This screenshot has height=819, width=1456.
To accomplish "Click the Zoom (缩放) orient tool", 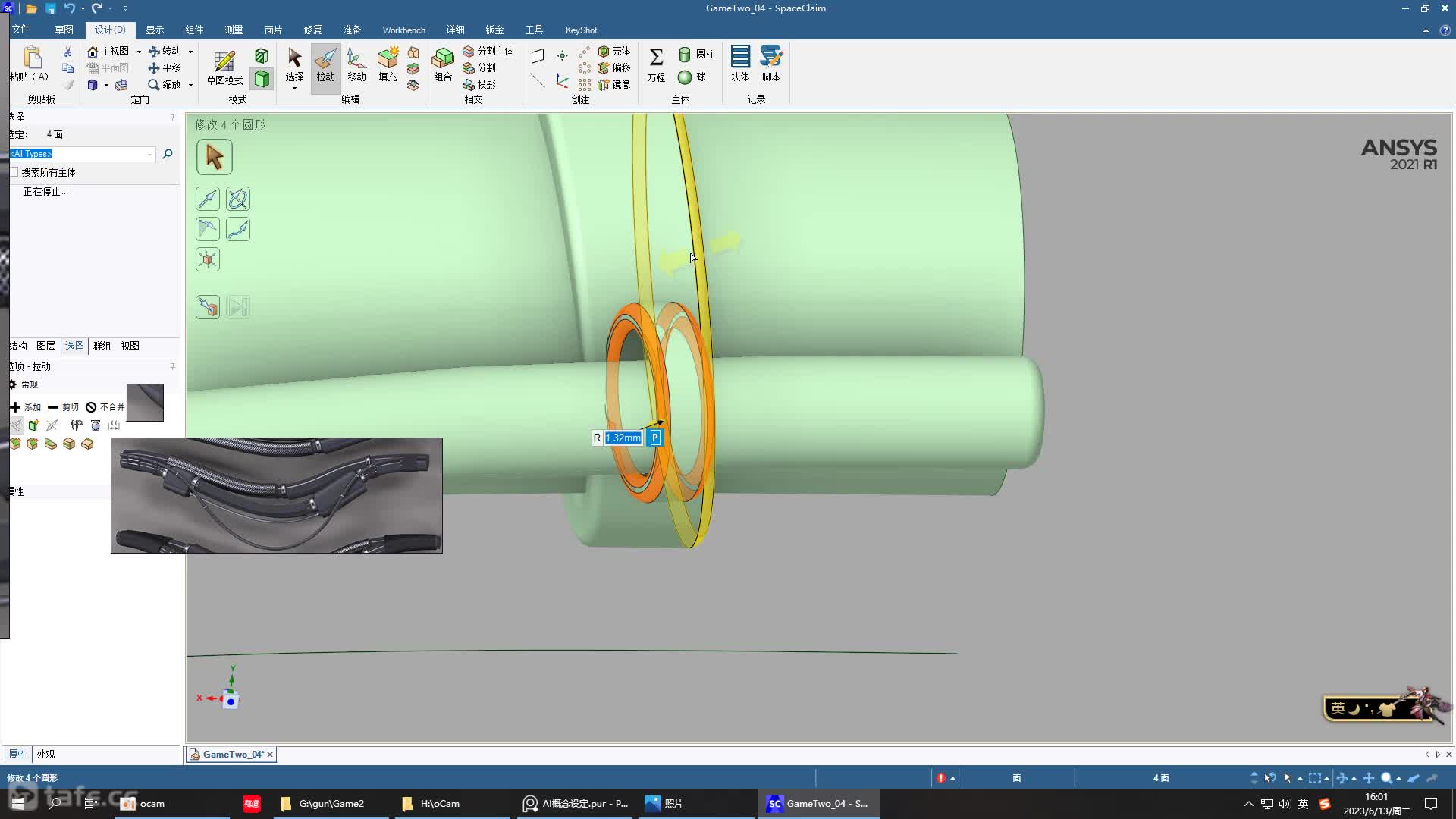I will (x=165, y=84).
